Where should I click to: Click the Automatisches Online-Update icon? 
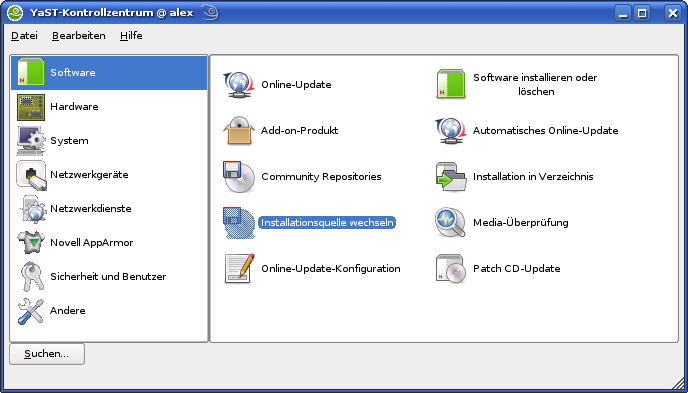coord(451,130)
